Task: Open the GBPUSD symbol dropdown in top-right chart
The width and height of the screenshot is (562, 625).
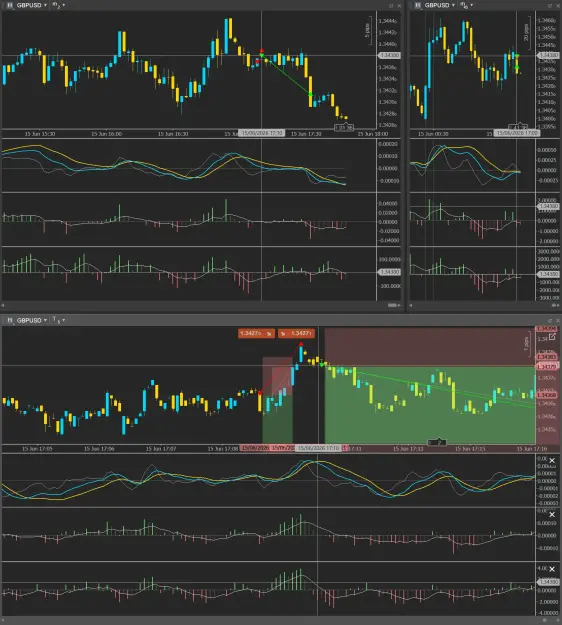Action: (439, 5)
